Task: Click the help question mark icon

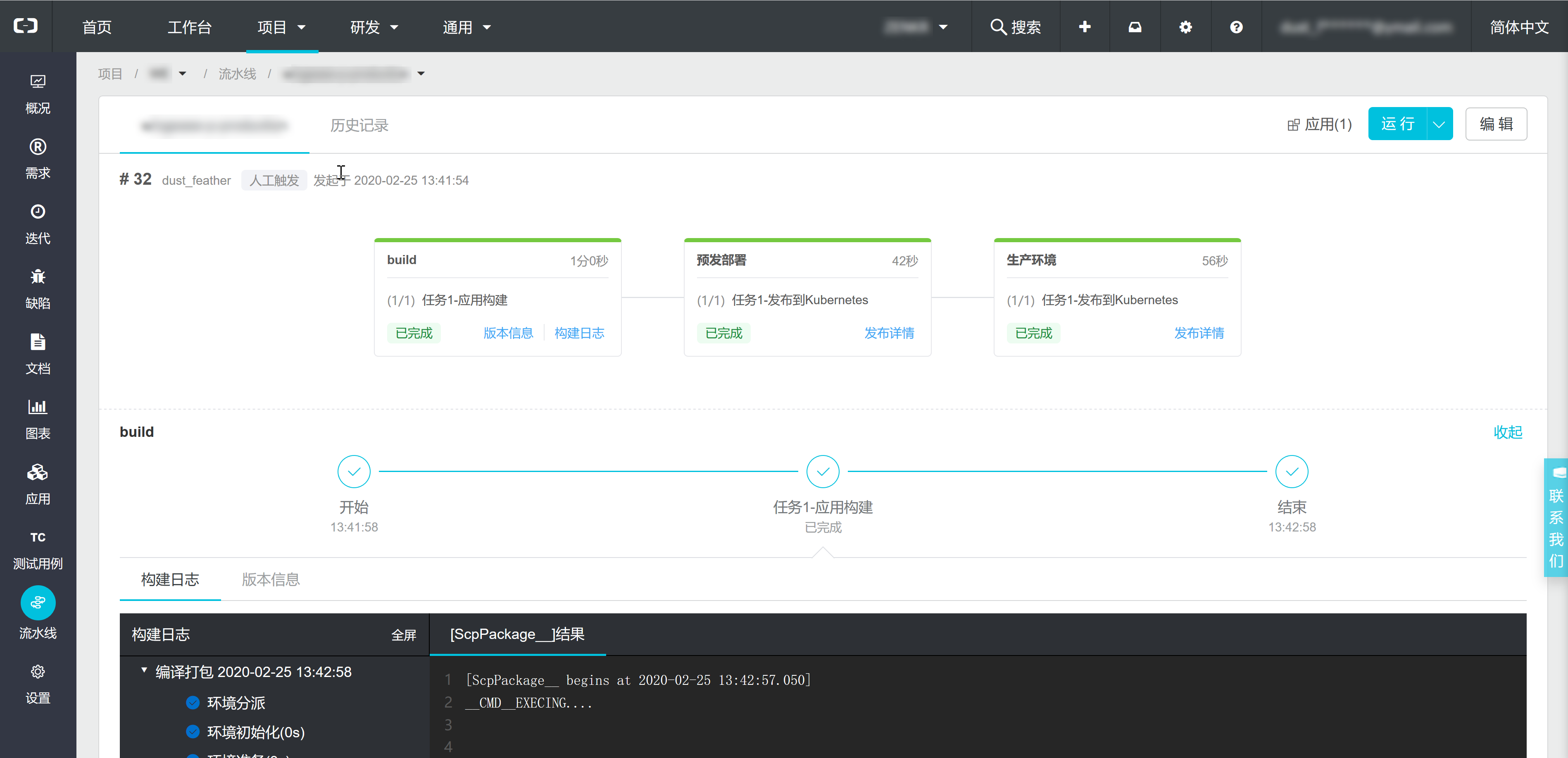Action: pos(1236,27)
